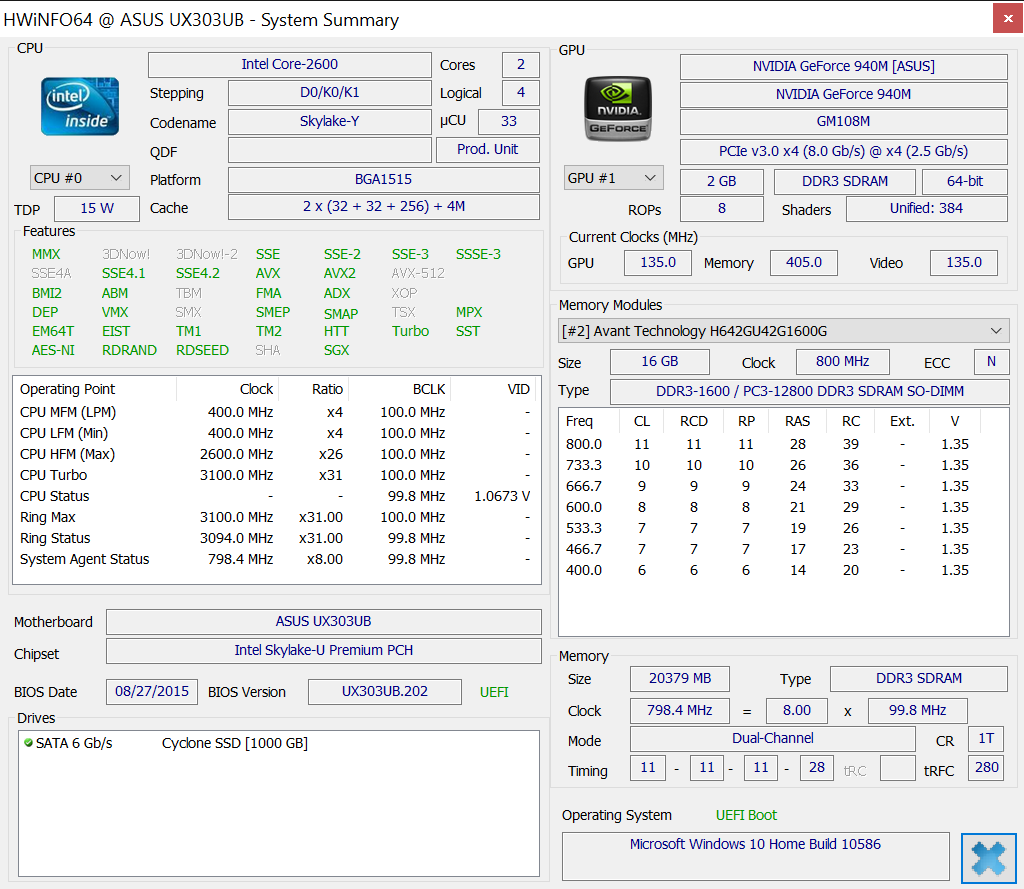Click the BIOS Version value UX303UB.202
The image size is (1024, 889).
pyautogui.click(x=385, y=692)
